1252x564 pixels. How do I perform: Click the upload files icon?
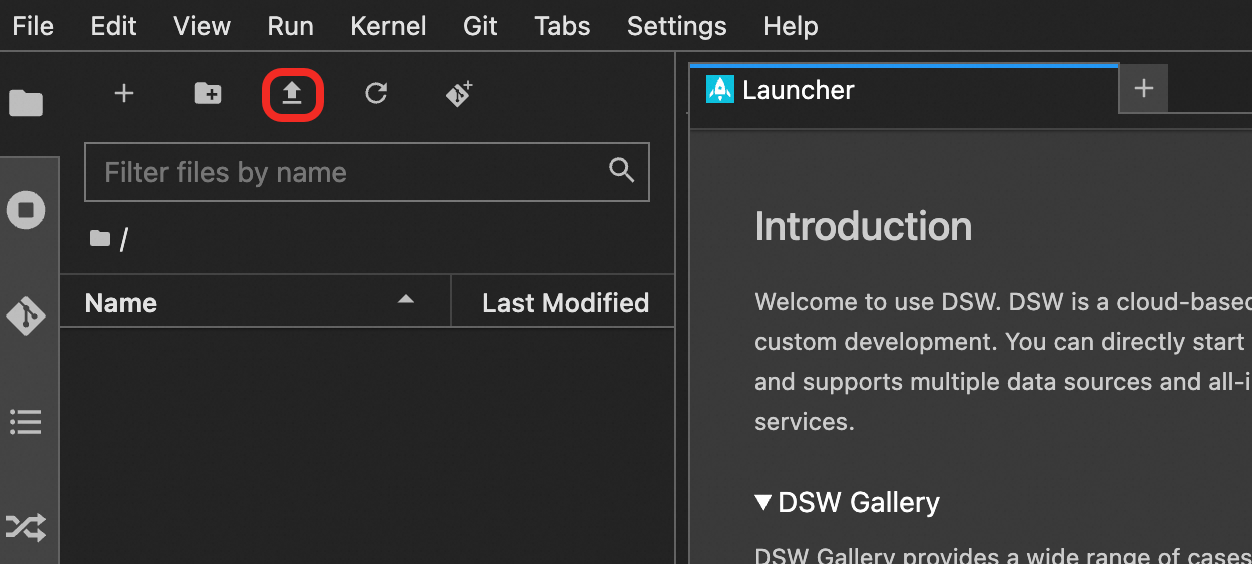click(x=292, y=94)
